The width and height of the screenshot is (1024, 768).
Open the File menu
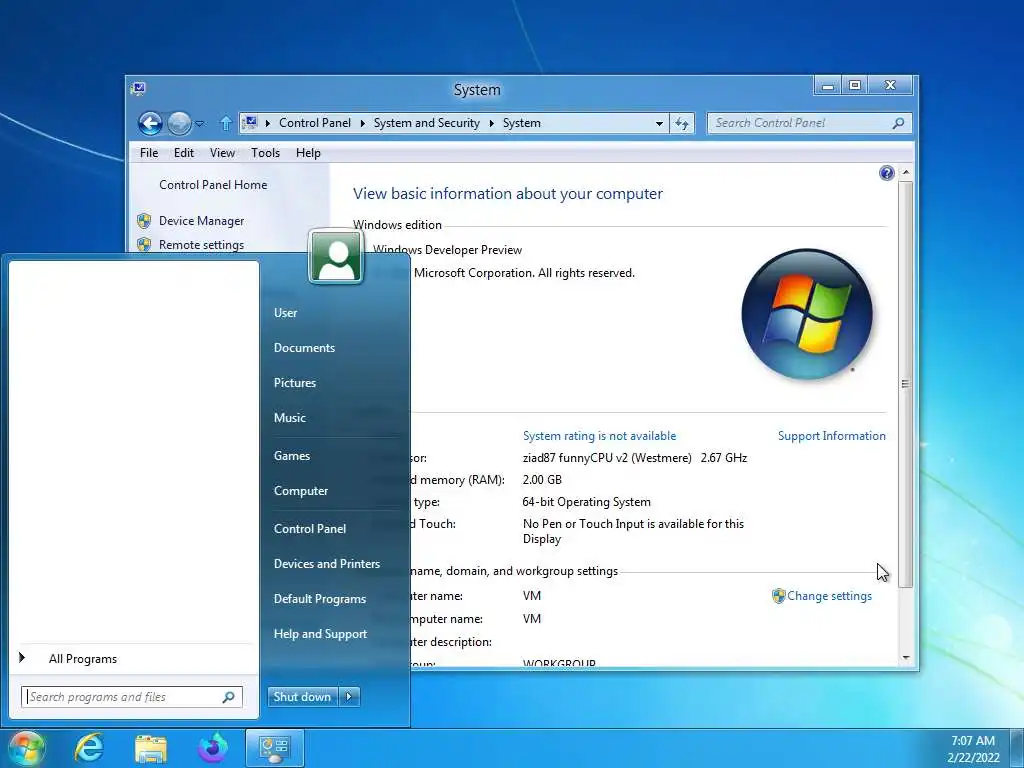pos(149,153)
